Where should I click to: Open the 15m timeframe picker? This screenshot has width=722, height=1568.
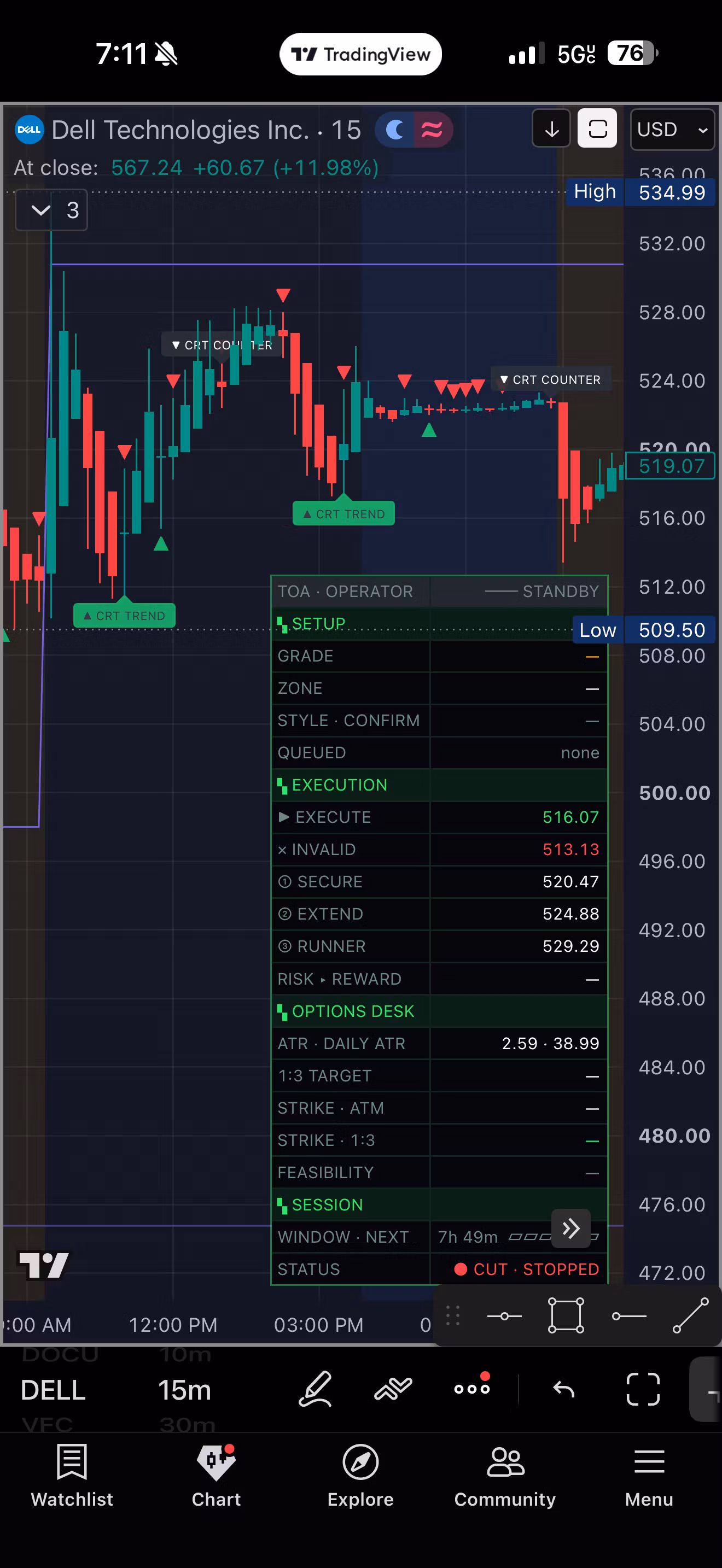tap(184, 1390)
